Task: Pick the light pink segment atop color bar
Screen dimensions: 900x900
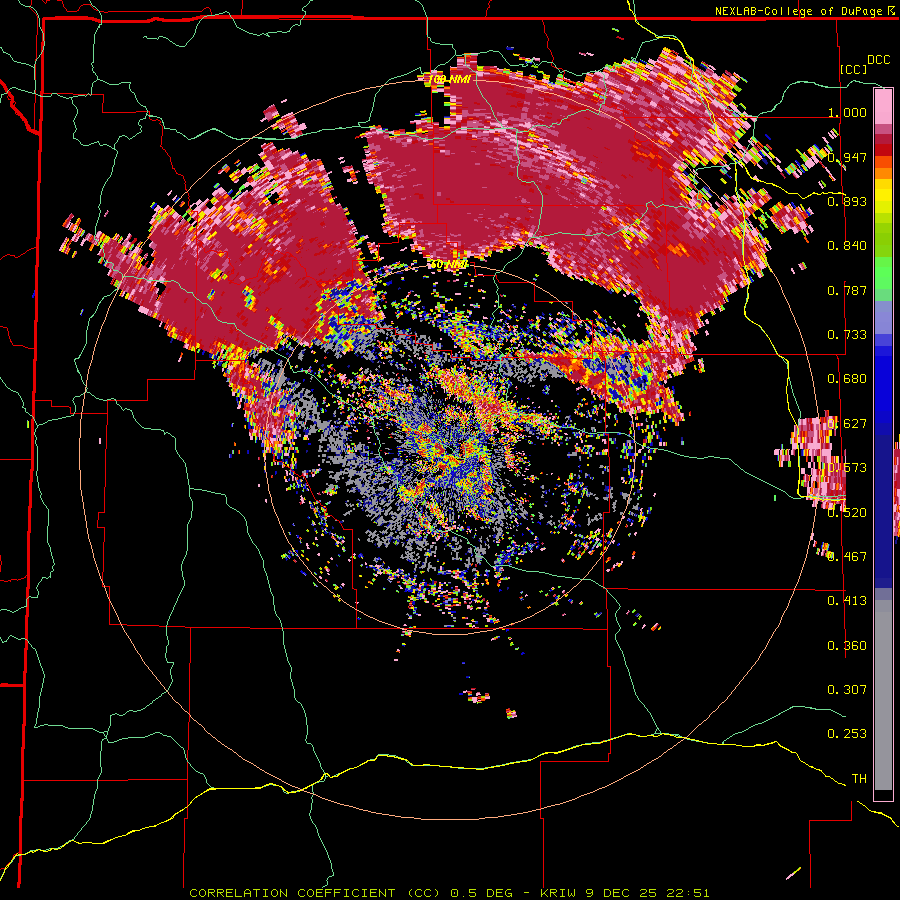Action: pos(883,106)
